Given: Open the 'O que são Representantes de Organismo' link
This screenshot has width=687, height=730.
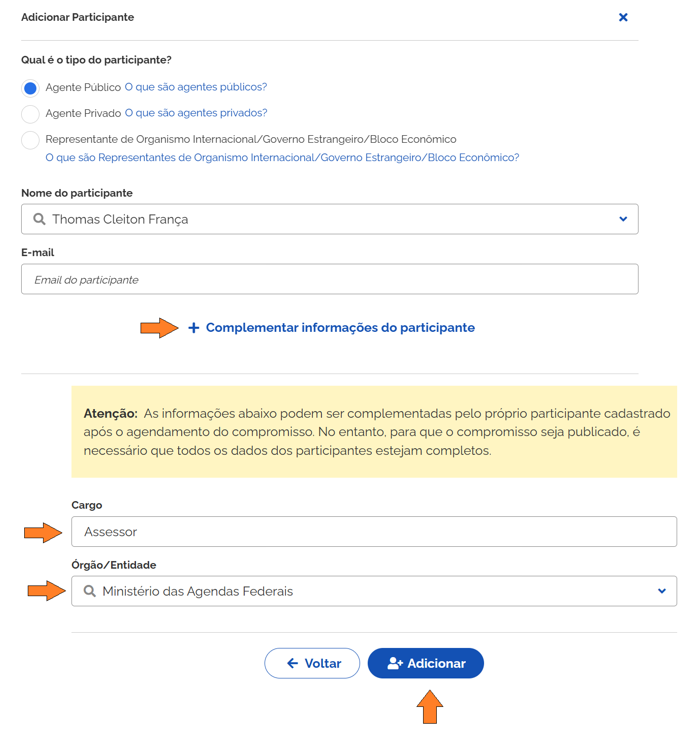Looking at the screenshot, I should 282,158.
